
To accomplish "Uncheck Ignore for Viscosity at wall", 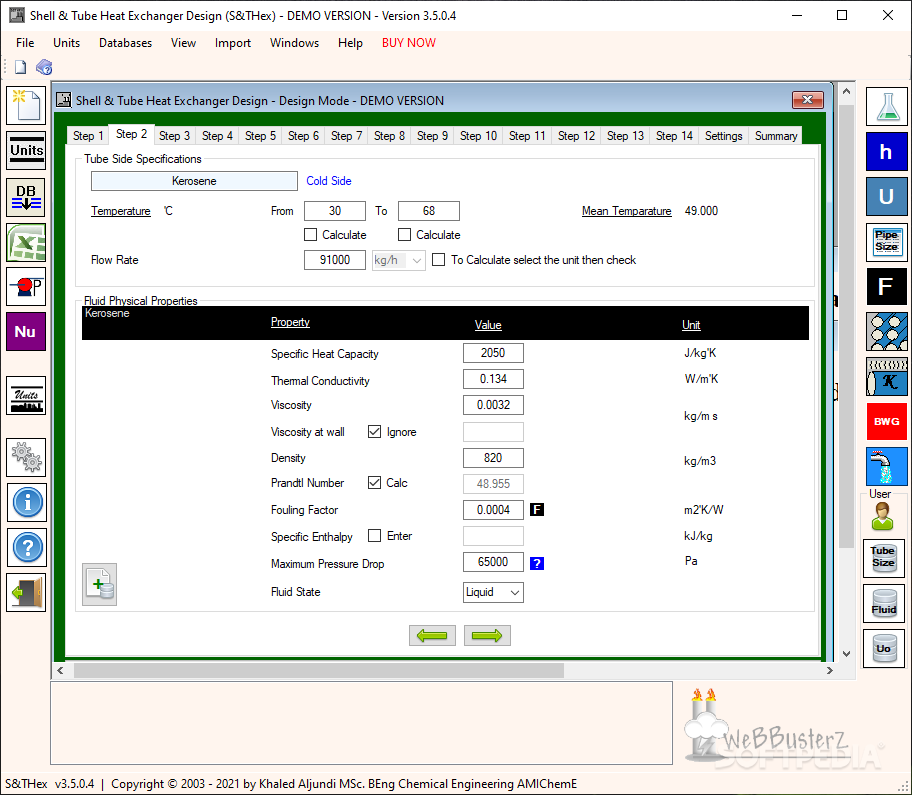I will (374, 432).
